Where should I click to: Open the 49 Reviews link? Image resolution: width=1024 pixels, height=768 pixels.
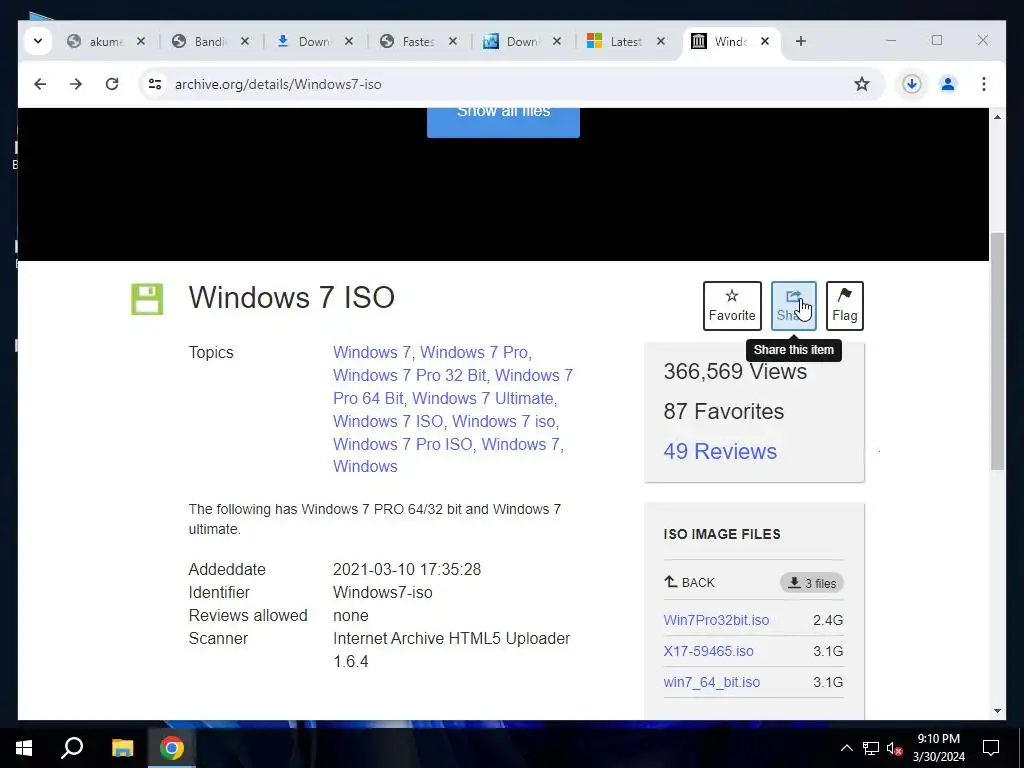point(720,451)
